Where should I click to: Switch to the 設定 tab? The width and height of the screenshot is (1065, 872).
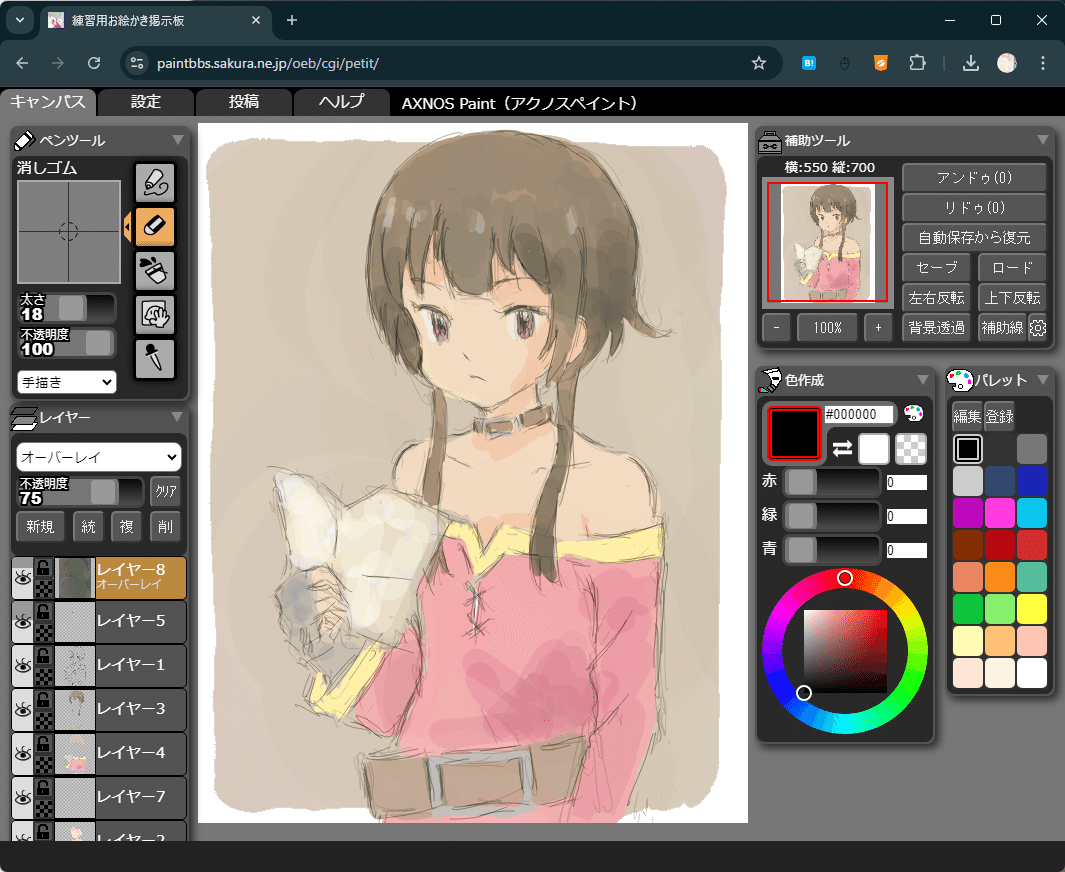pyautogui.click(x=146, y=102)
